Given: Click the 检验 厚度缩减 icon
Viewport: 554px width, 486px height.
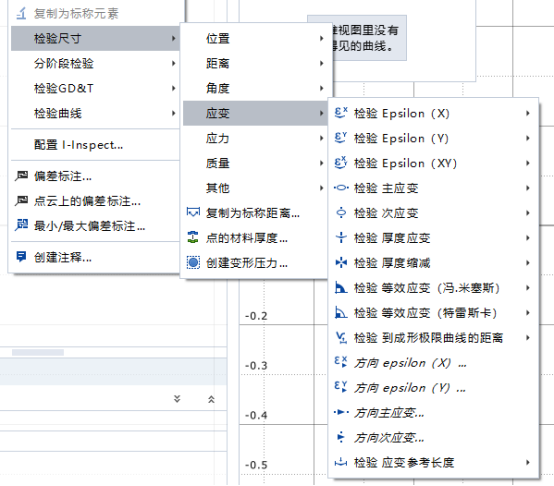Looking at the screenshot, I should 341,262.
